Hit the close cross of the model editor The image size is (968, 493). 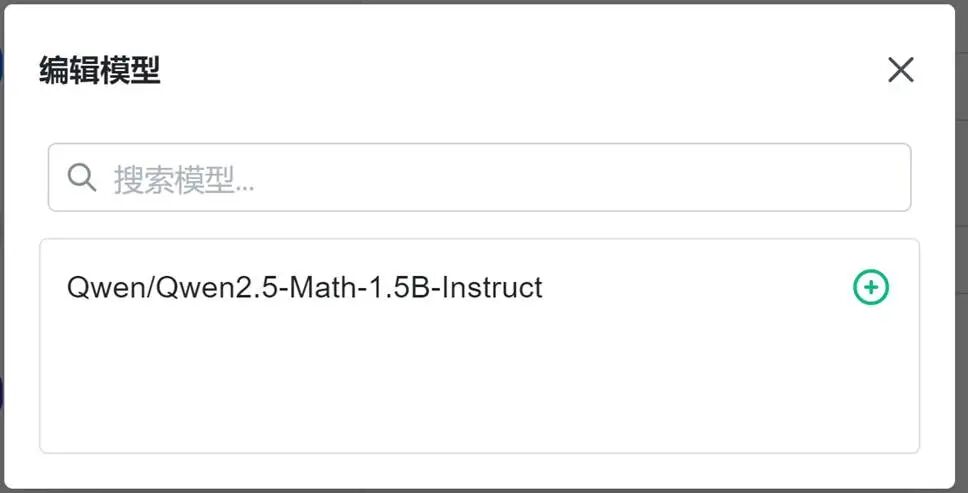tap(900, 70)
